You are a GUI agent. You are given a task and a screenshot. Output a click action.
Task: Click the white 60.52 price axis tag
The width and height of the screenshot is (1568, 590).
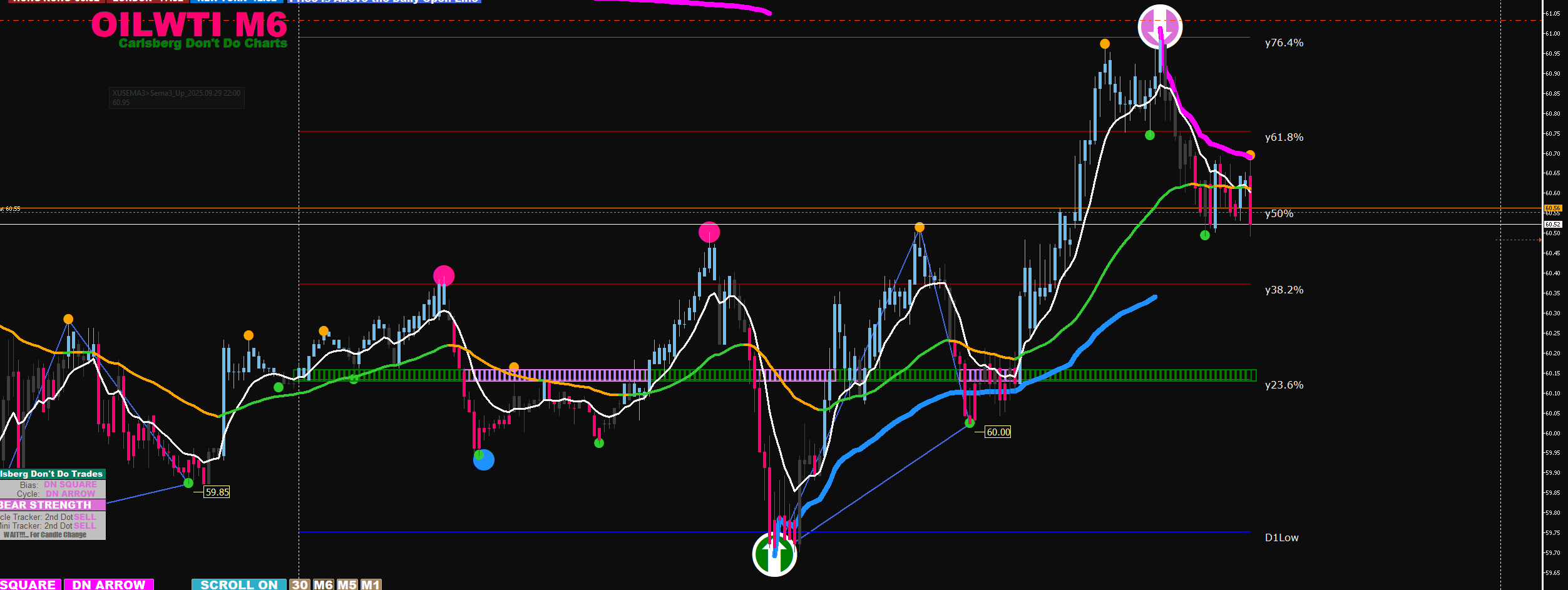click(x=1553, y=224)
